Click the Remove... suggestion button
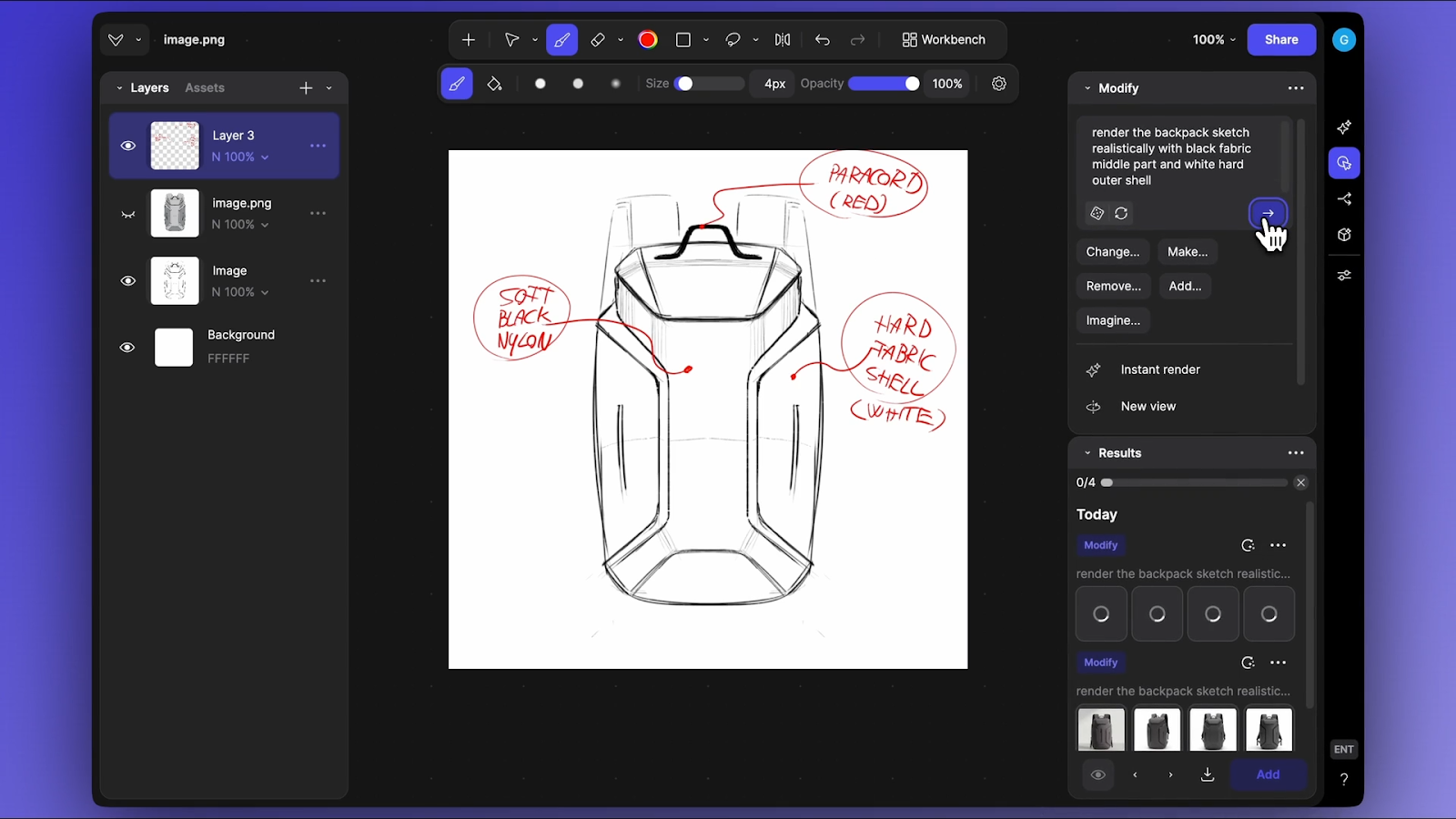This screenshot has width=1456, height=819. coord(1114,287)
